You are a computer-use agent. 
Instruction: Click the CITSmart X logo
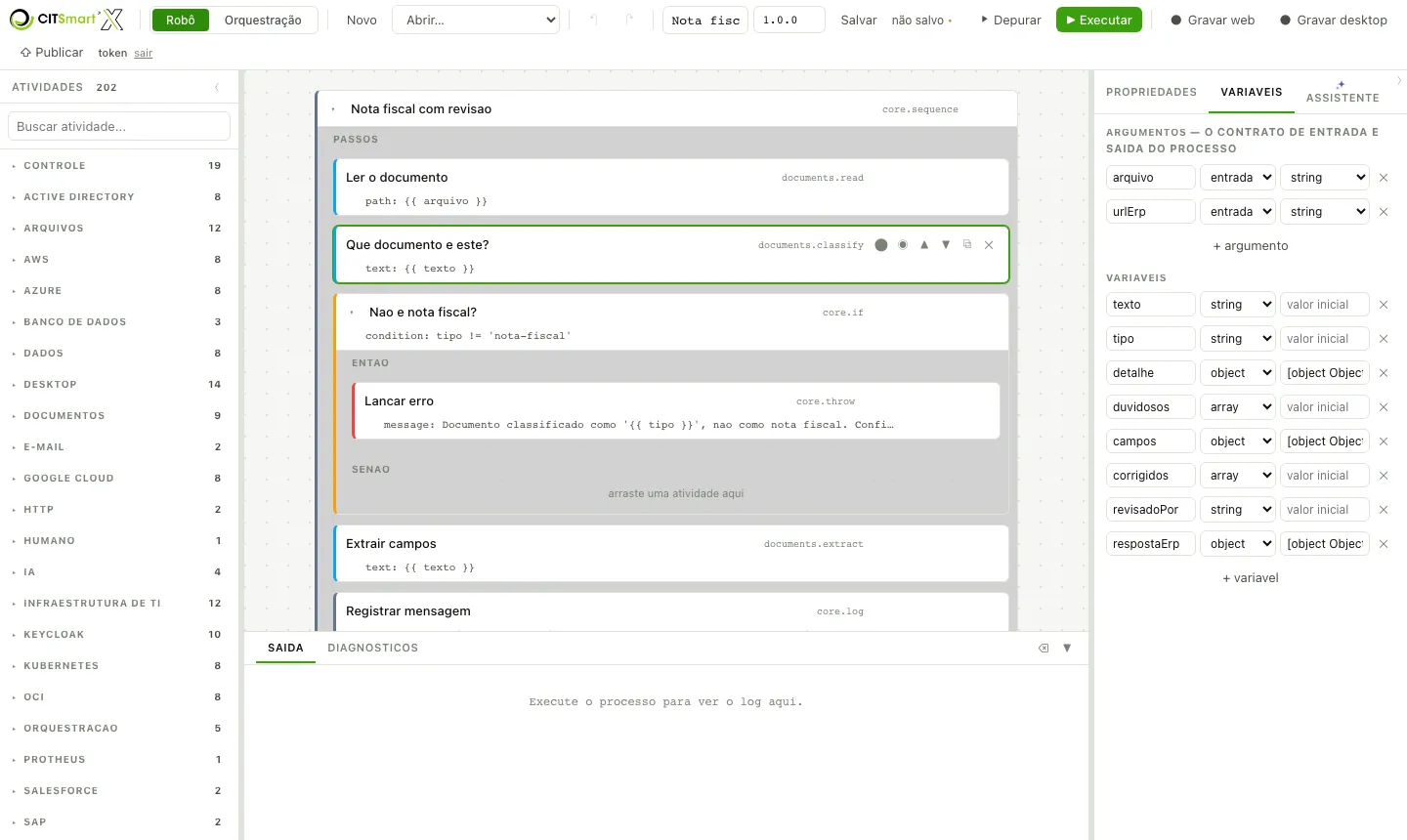pyautogui.click(x=66, y=20)
